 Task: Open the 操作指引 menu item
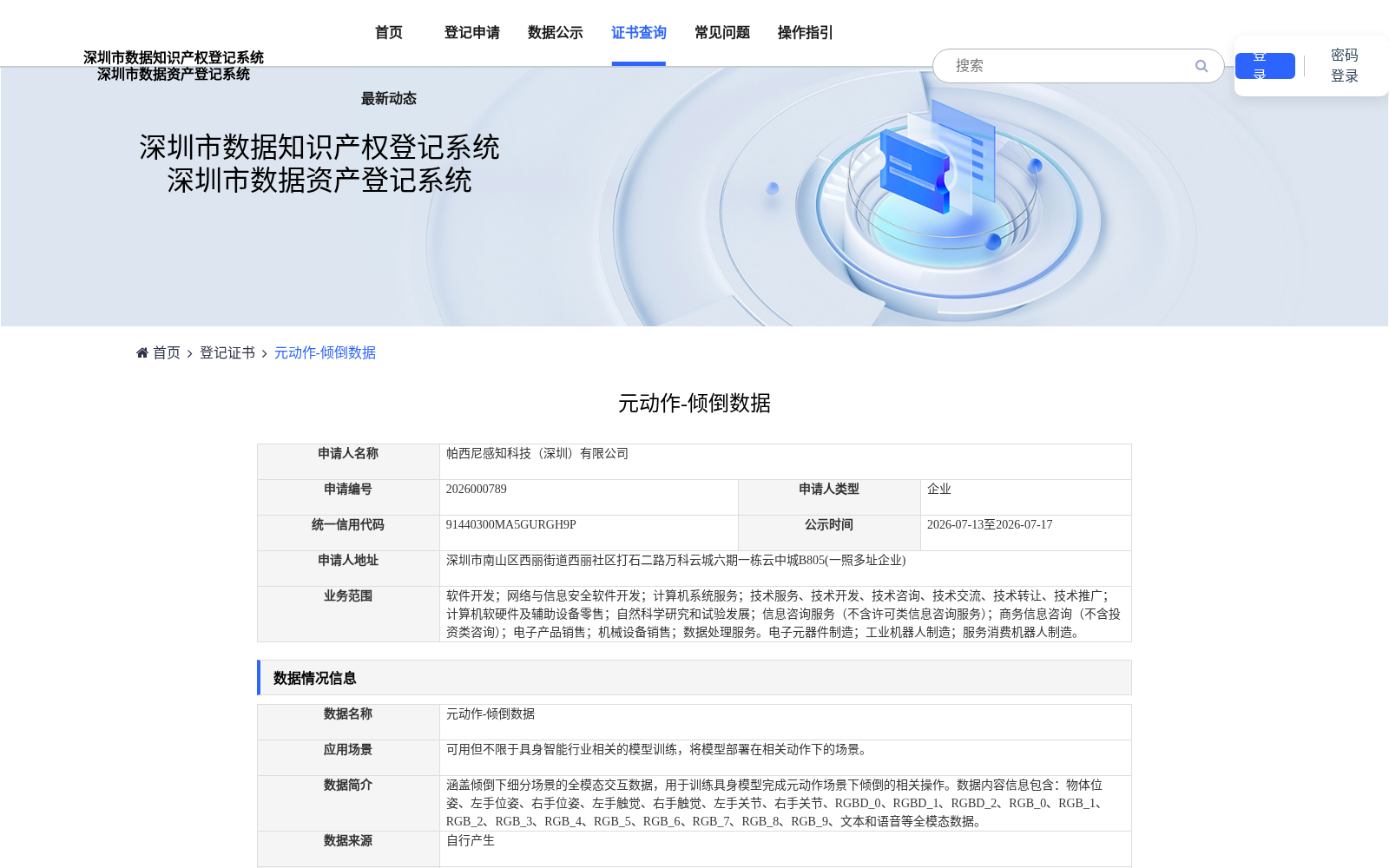(x=806, y=33)
